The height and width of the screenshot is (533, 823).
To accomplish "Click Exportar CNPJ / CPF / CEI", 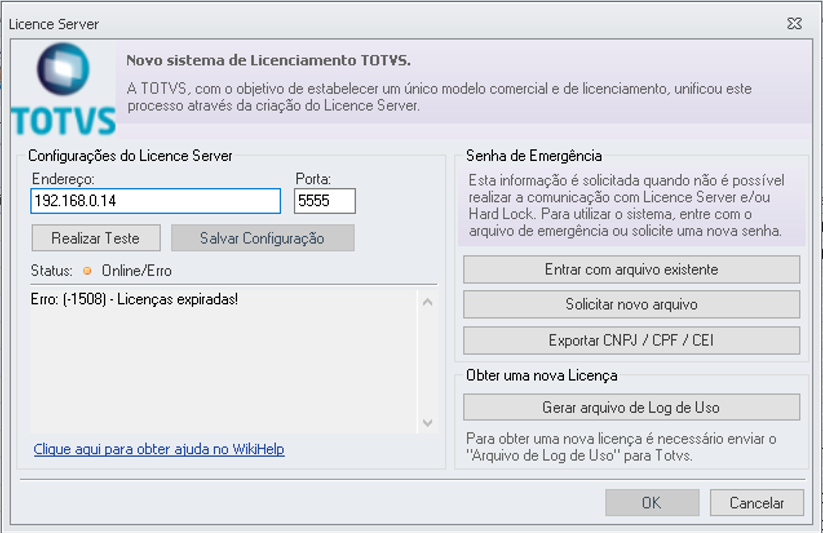I will pos(631,340).
